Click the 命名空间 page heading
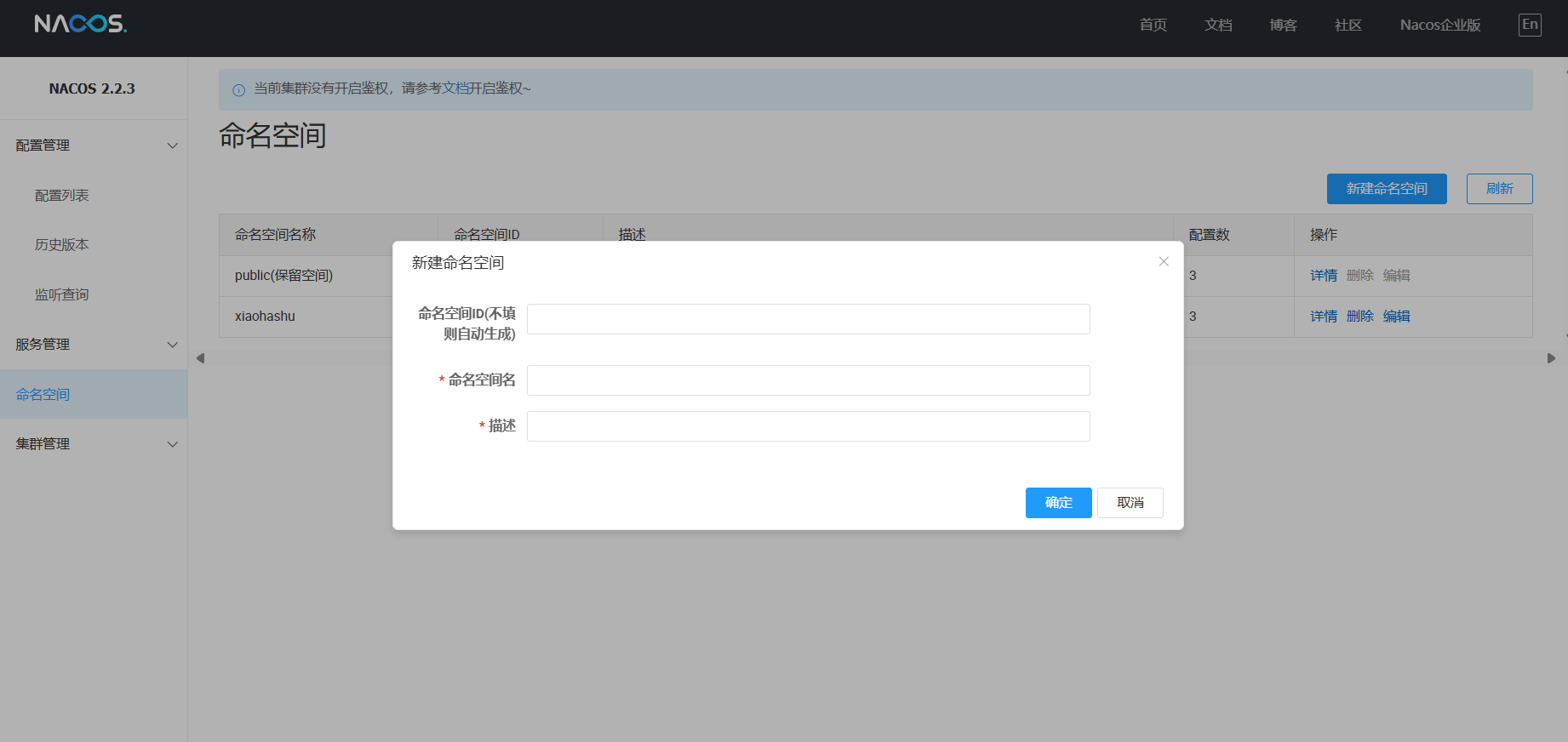Viewport: 1568px width, 742px height. click(x=272, y=136)
